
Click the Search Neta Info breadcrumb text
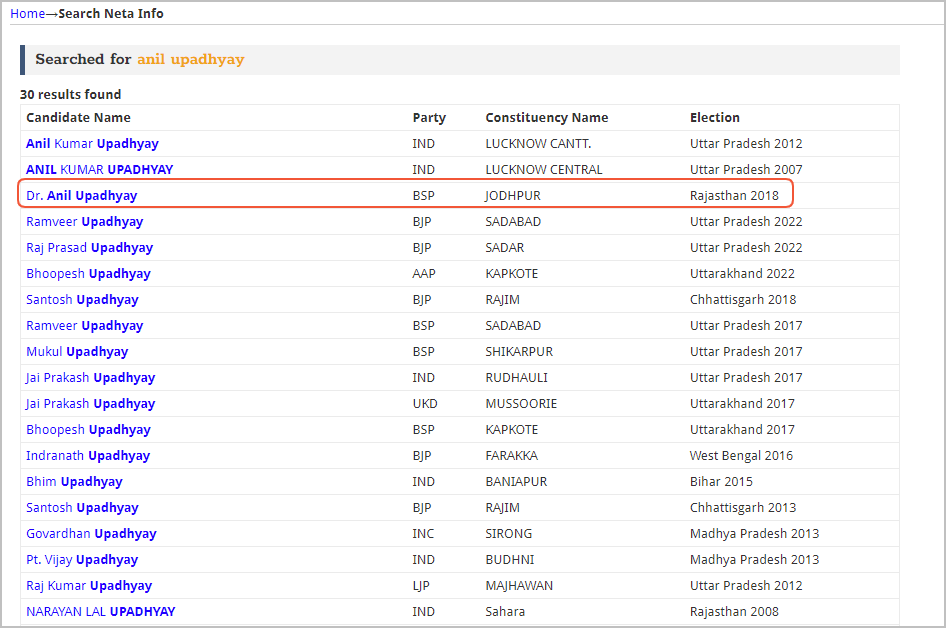tap(111, 13)
